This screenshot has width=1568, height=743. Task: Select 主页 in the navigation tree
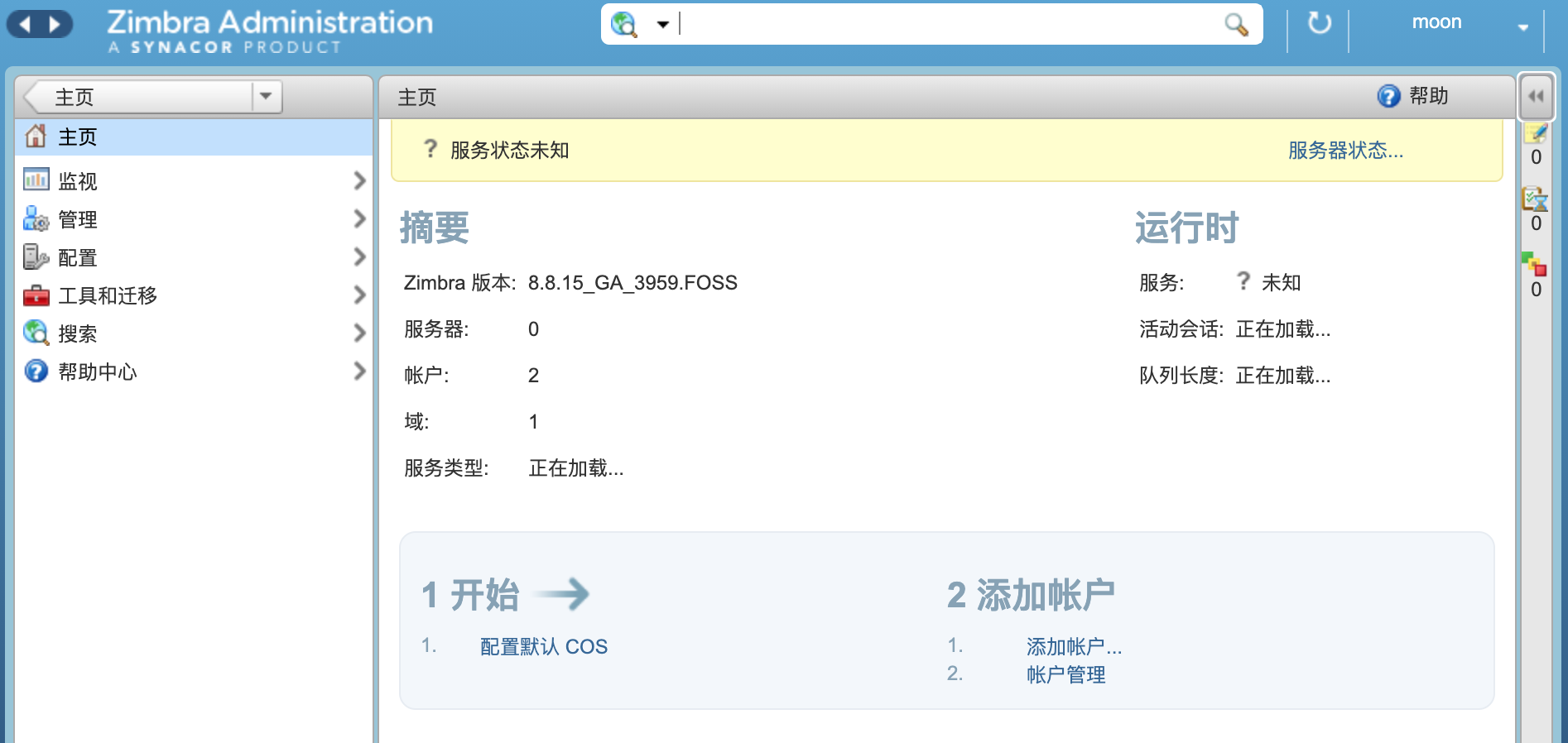[x=194, y=137]
